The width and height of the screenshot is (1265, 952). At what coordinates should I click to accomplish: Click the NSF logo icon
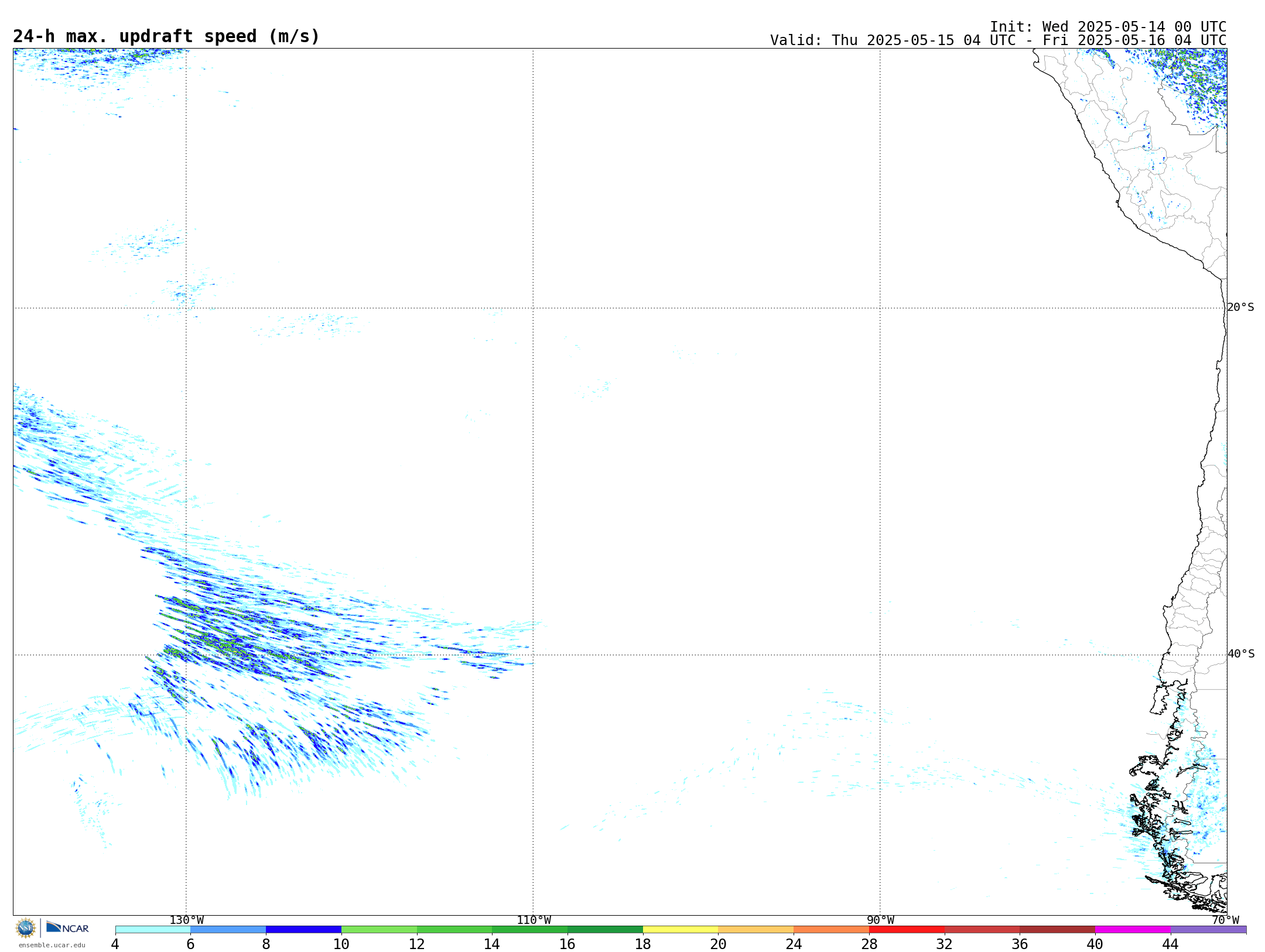tap(26, 928)
